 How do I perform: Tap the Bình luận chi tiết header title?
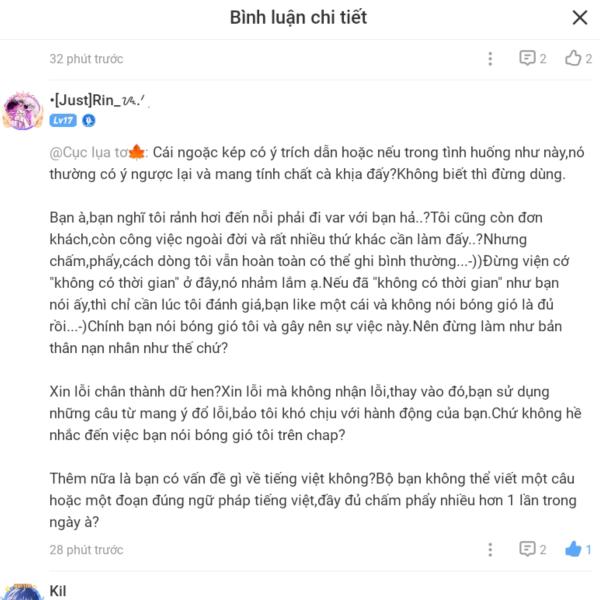click(298, 18)
